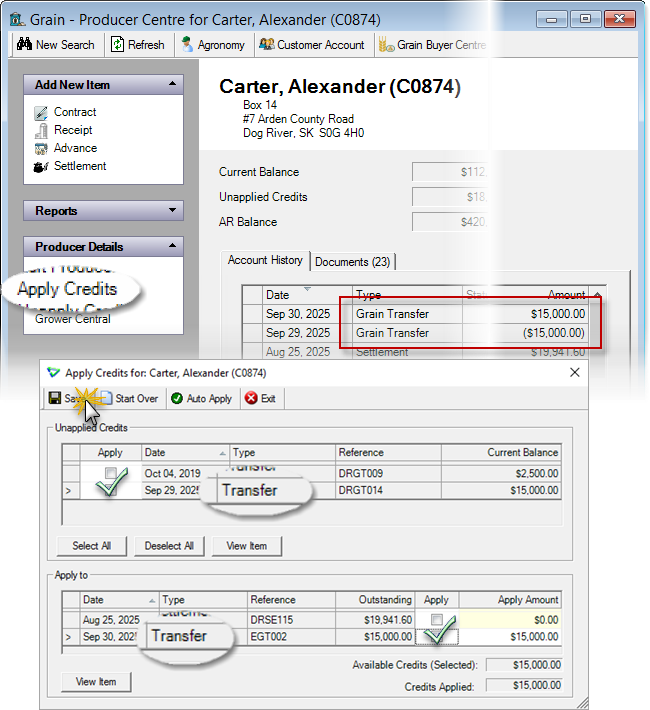650x710 pixels.
Task: Select the Sep 30, 2025 Grain Transfer row
Action: pyautogui.click(x=416, y=314)
